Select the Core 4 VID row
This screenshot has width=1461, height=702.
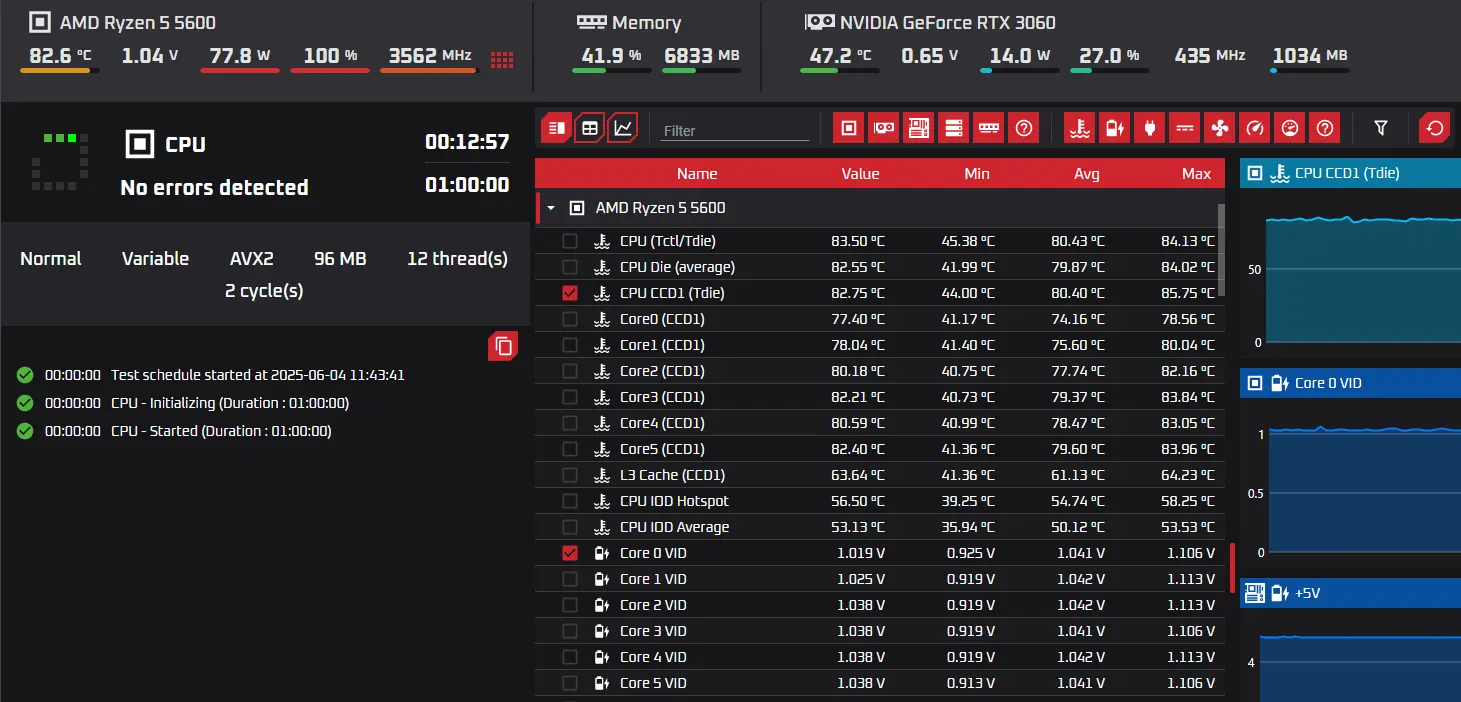[880, 657]
